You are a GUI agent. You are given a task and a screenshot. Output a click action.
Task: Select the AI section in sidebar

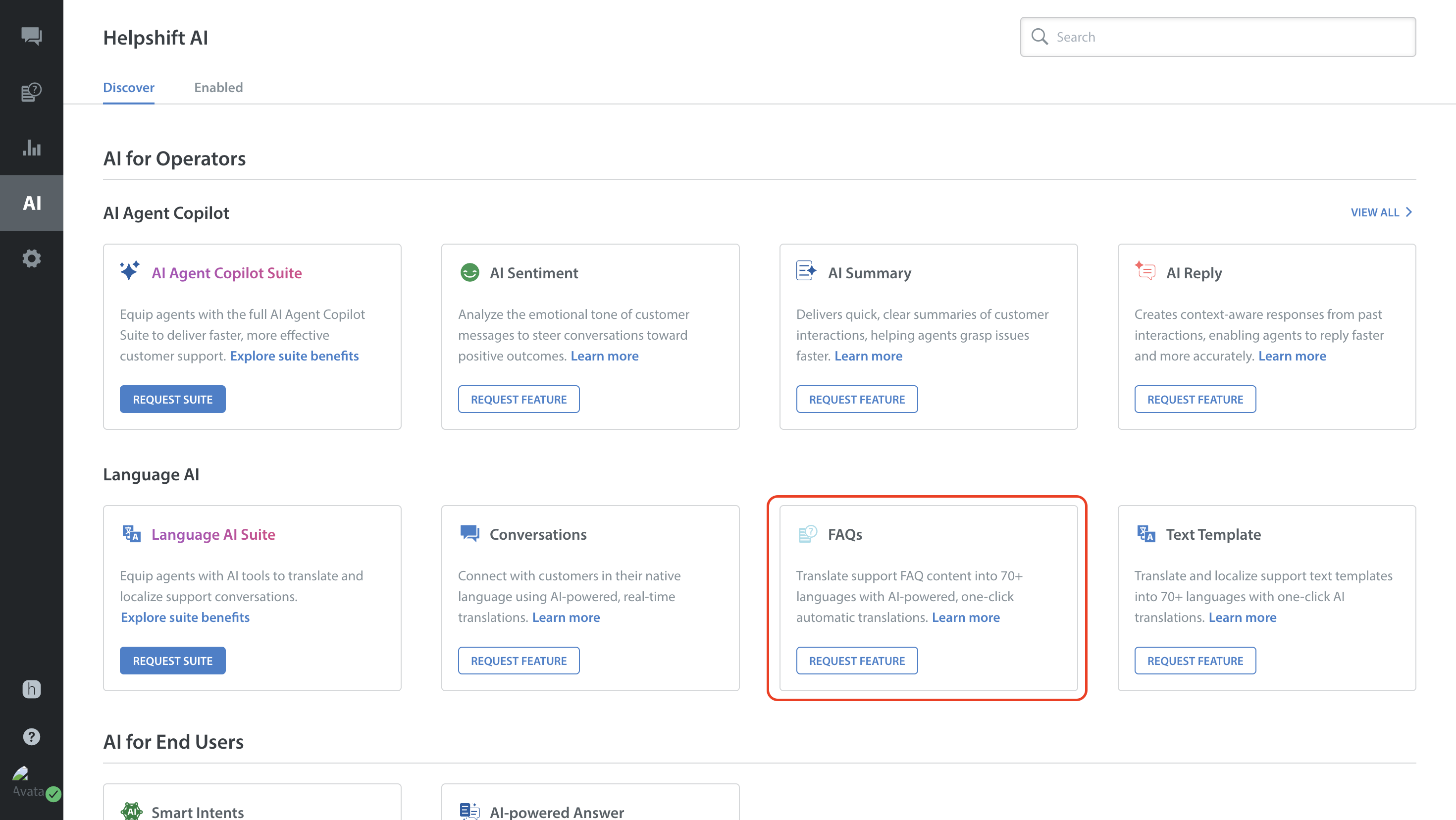pos(32,203)
